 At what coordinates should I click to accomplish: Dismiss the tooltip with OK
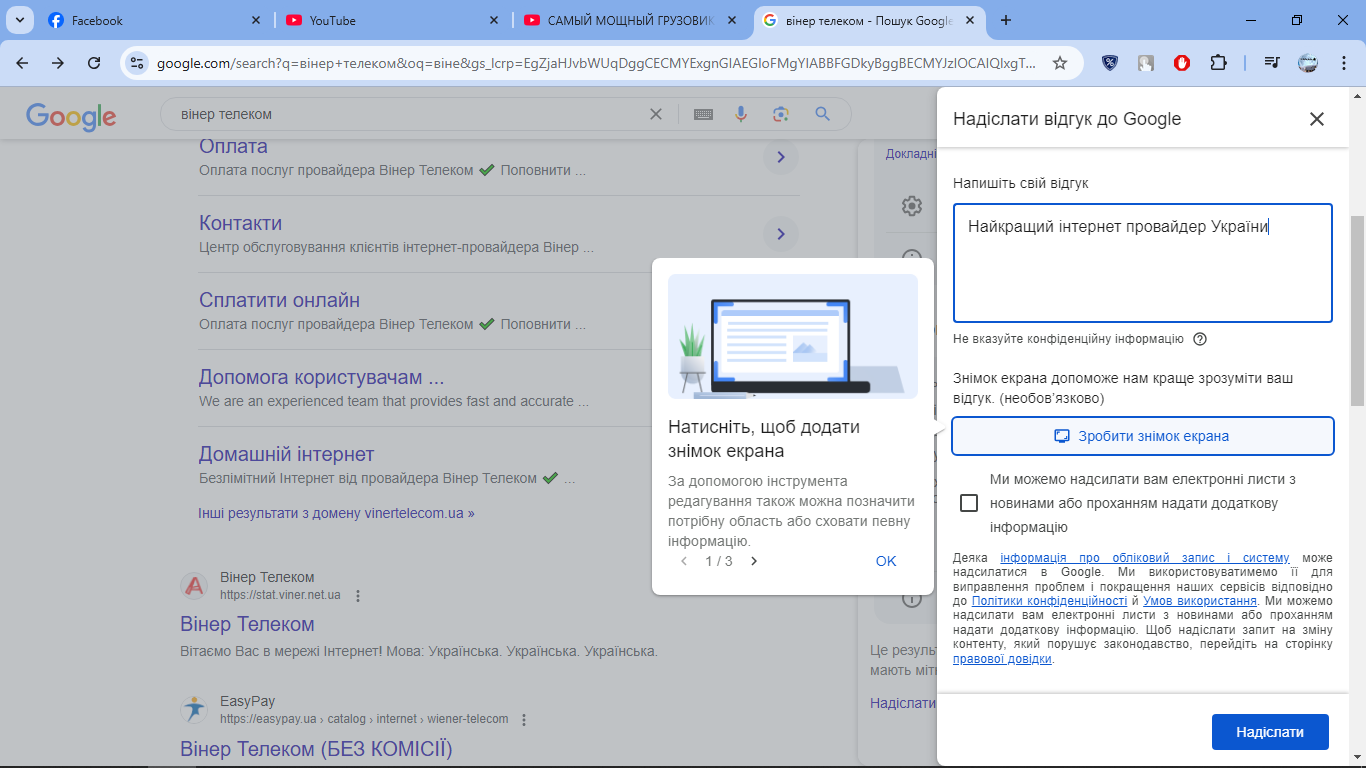[886, 561]
